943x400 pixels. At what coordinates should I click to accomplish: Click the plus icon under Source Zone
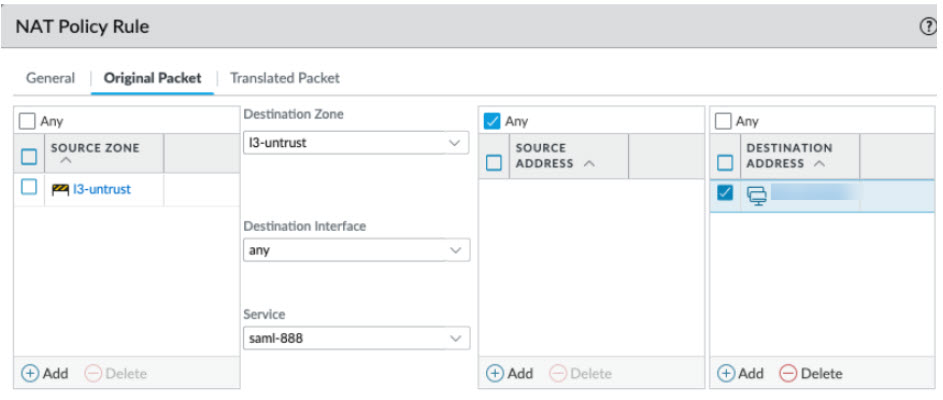tap(31, 373)
